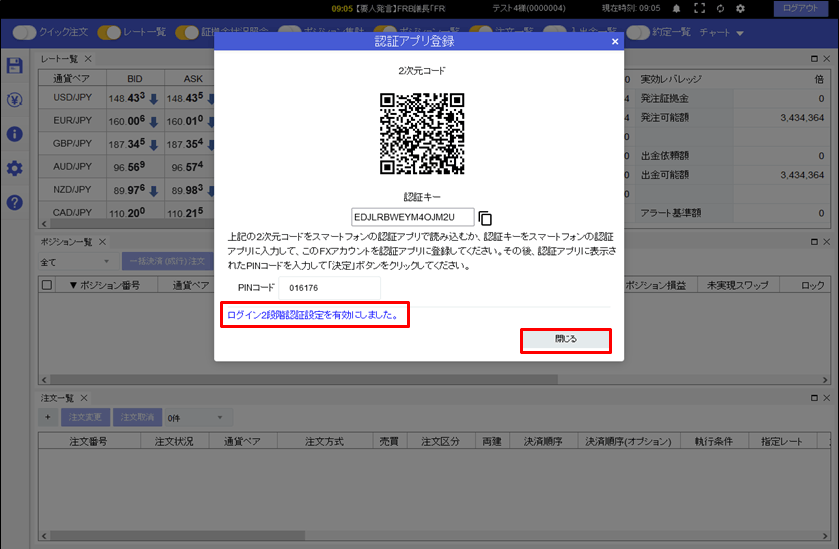The height and width of the screenshot is (549, 839).
Task: Select the CAD/JPY currency pair row
Action: pyautogui.click(x=72, y=212)
